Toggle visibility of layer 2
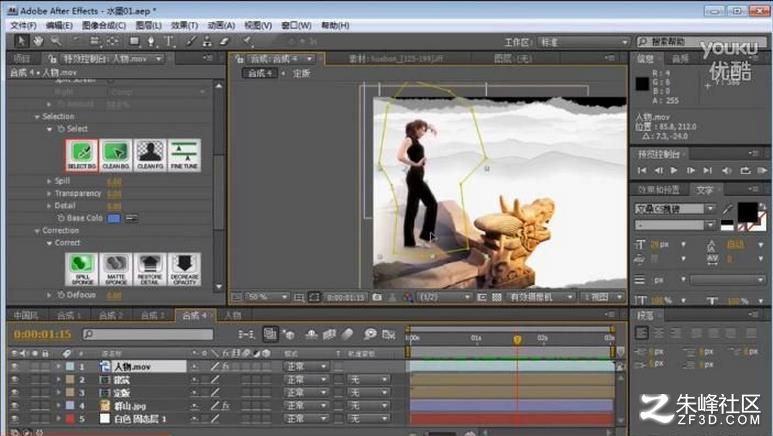 pyautogui.click(x=14, y=380)
